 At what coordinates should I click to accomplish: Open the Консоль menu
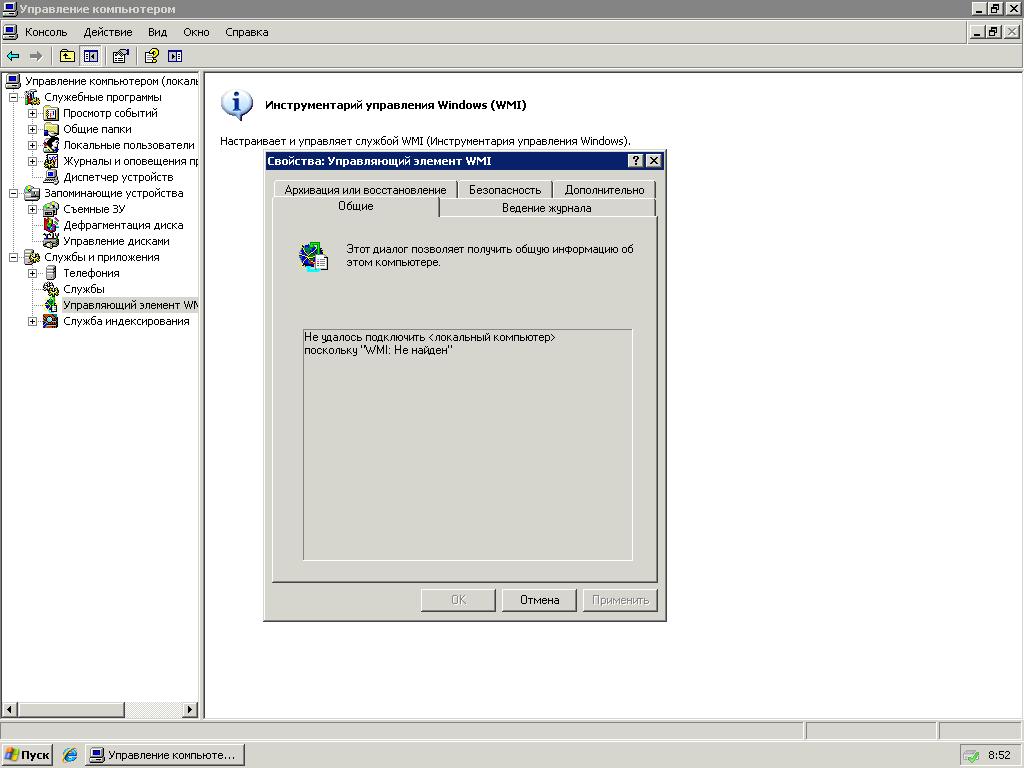pos(46,32)
